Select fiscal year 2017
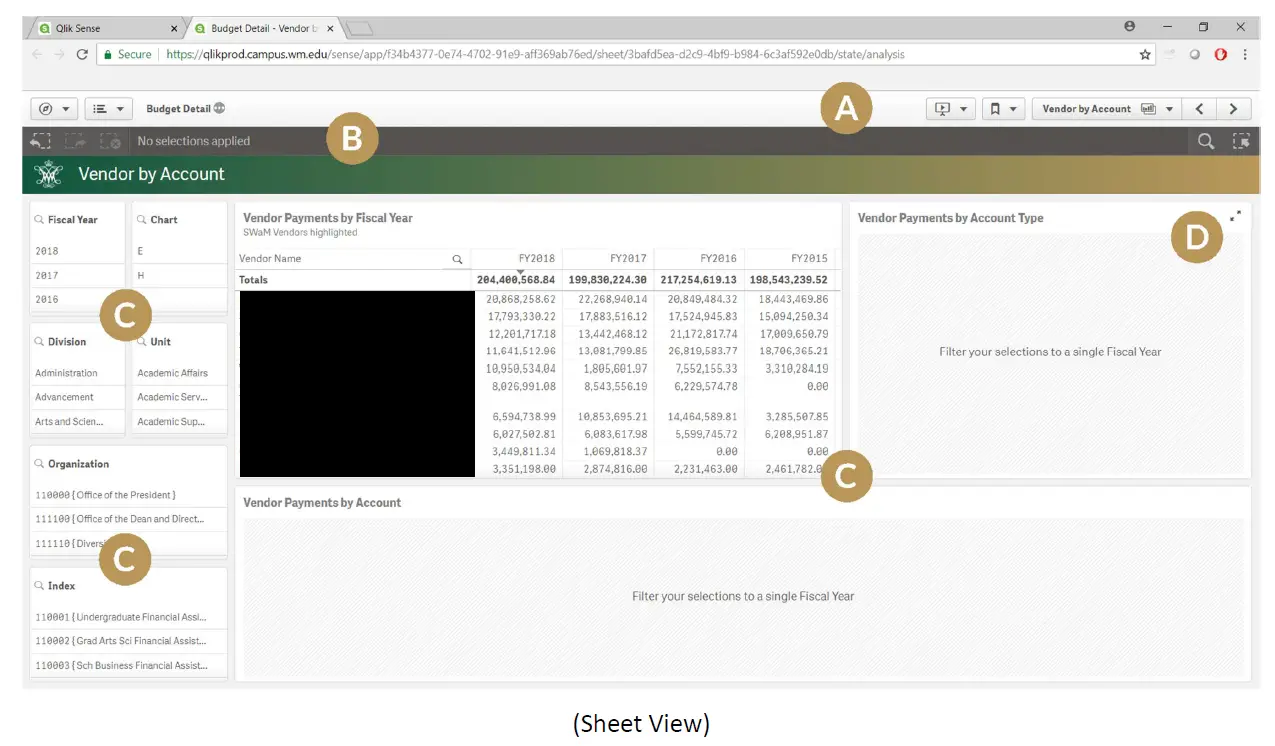Viewport: 1275px width, 746px height. tap(77, 275)
